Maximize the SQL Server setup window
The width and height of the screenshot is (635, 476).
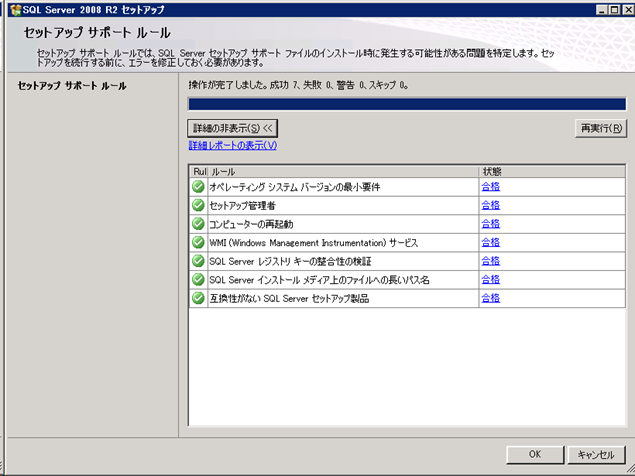pyautogui.click(x=614, y=10)
